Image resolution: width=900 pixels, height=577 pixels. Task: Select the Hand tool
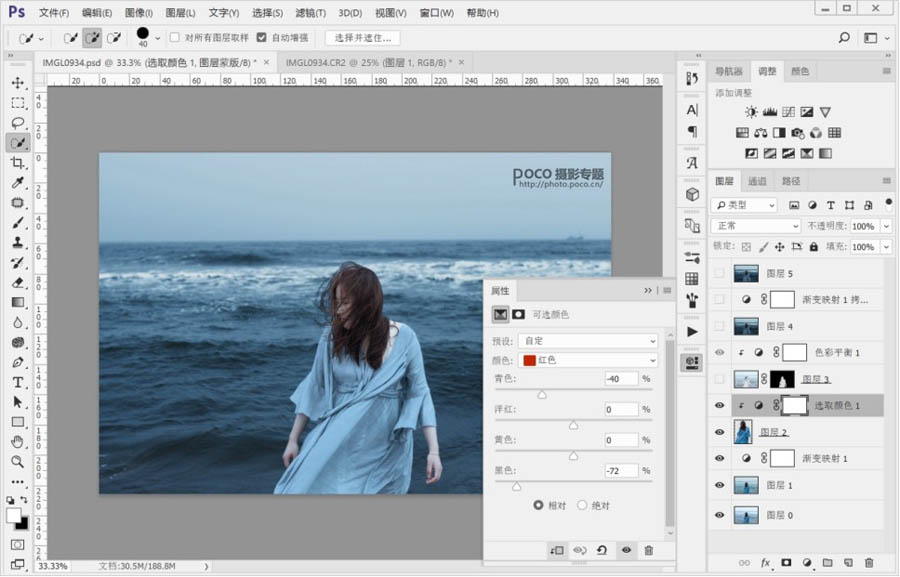tap(17, 442)
